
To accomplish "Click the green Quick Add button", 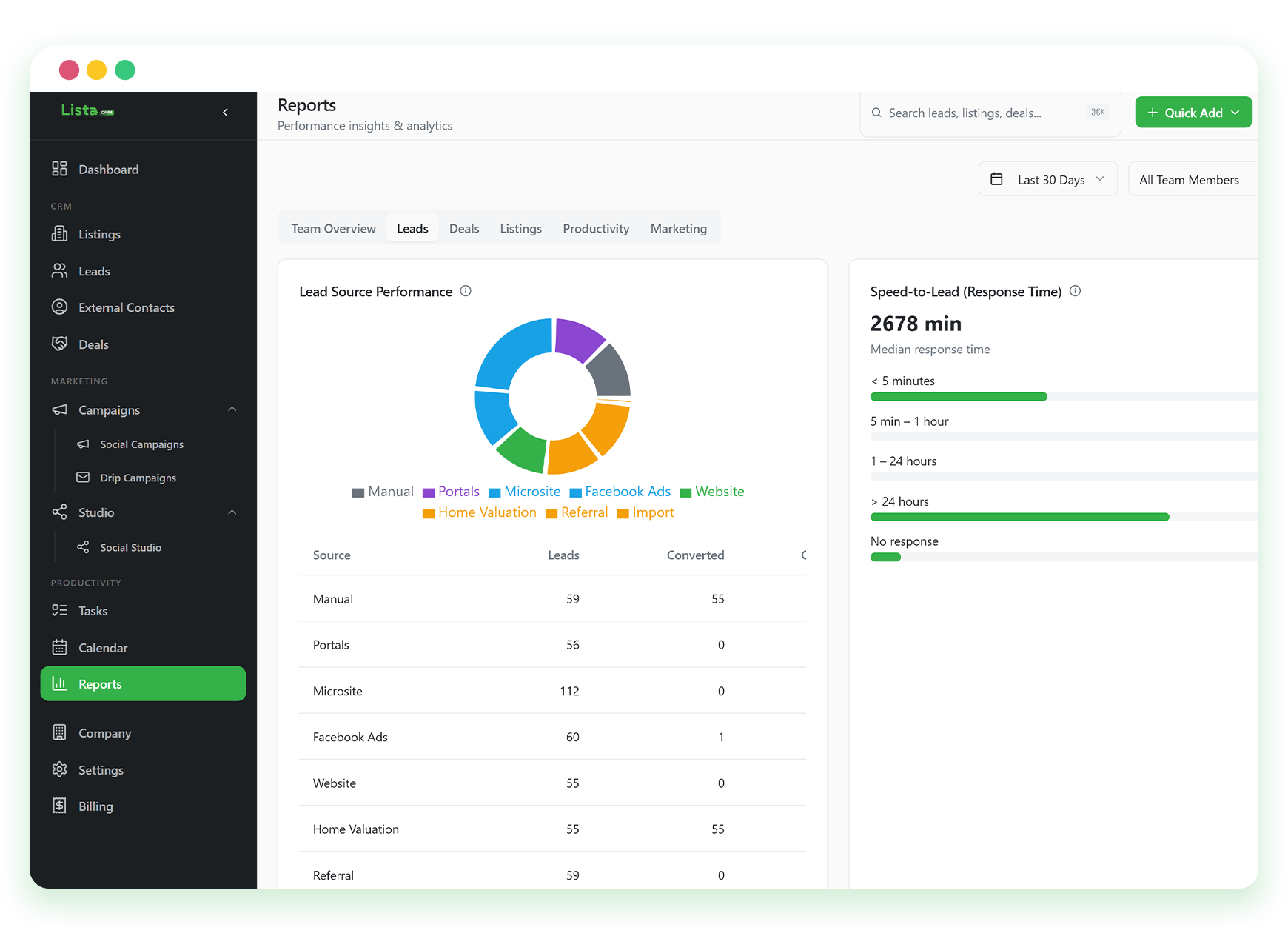I will (1193, 113).
